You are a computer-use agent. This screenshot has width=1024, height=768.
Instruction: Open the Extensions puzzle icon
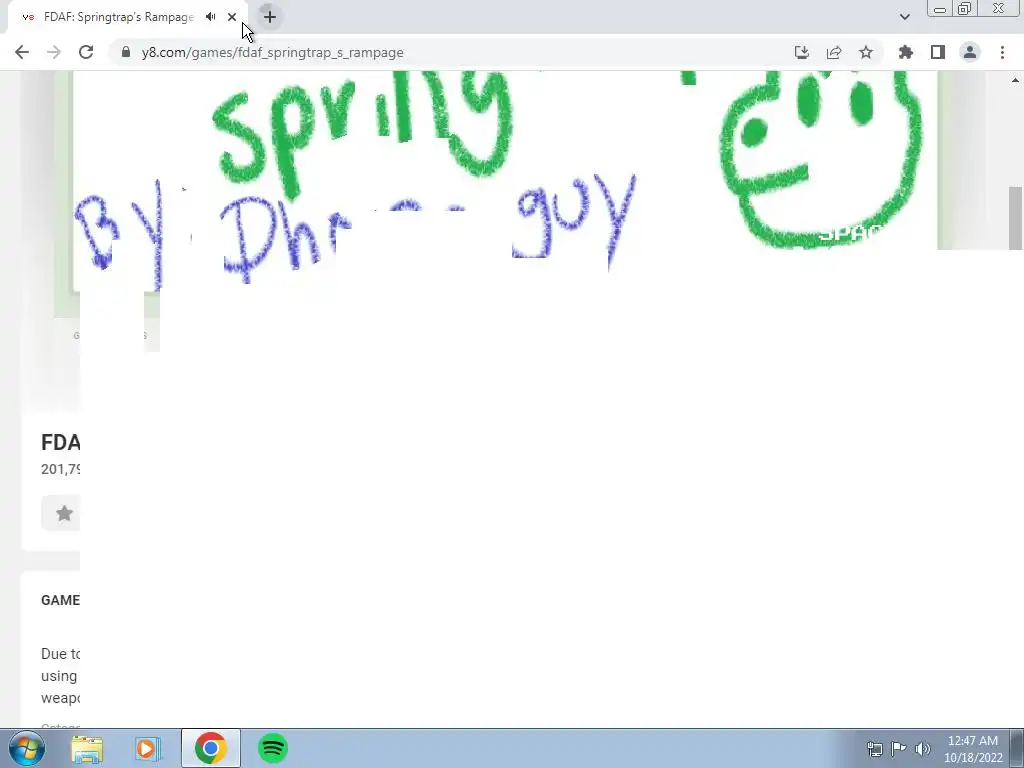pyautogui.click(x=906, y=52)
